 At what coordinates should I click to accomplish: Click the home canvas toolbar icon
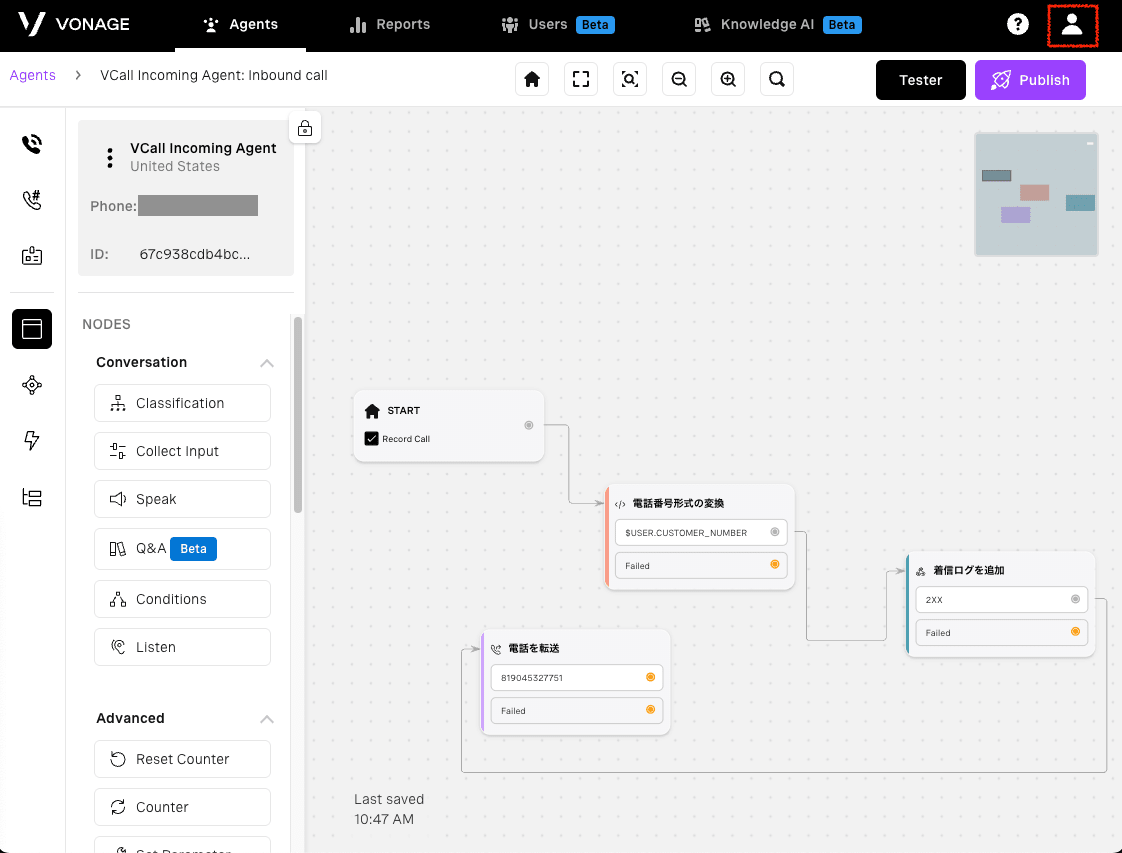click(x=532, y=79)
